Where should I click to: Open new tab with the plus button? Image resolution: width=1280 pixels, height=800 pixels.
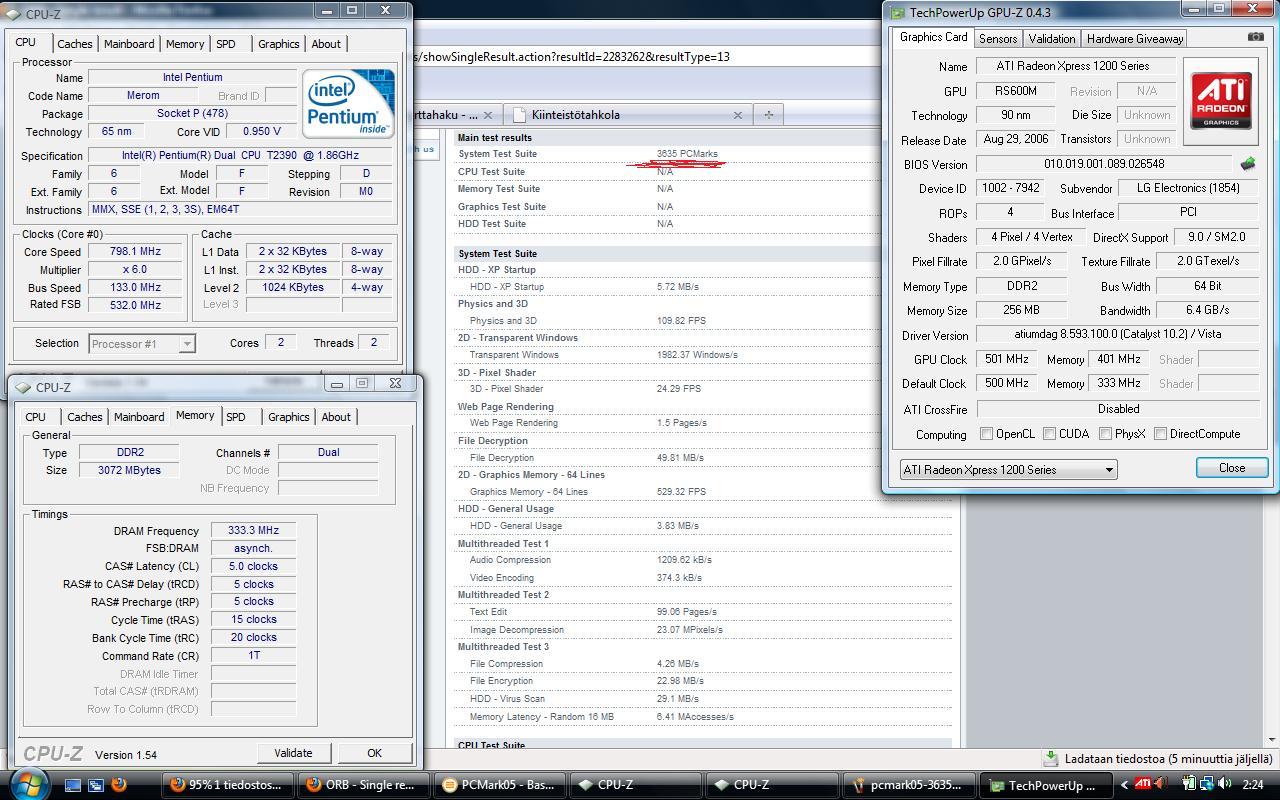pyautogui.click(x=768, y=114)
